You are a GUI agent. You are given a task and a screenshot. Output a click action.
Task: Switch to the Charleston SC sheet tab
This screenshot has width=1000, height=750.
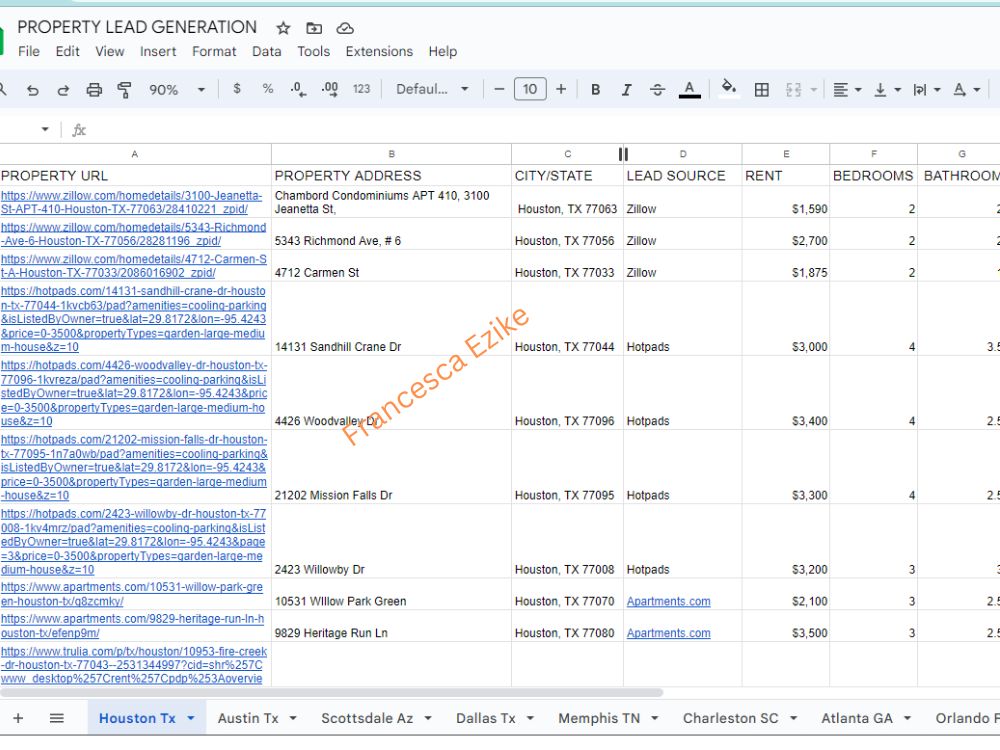(731, 718)
